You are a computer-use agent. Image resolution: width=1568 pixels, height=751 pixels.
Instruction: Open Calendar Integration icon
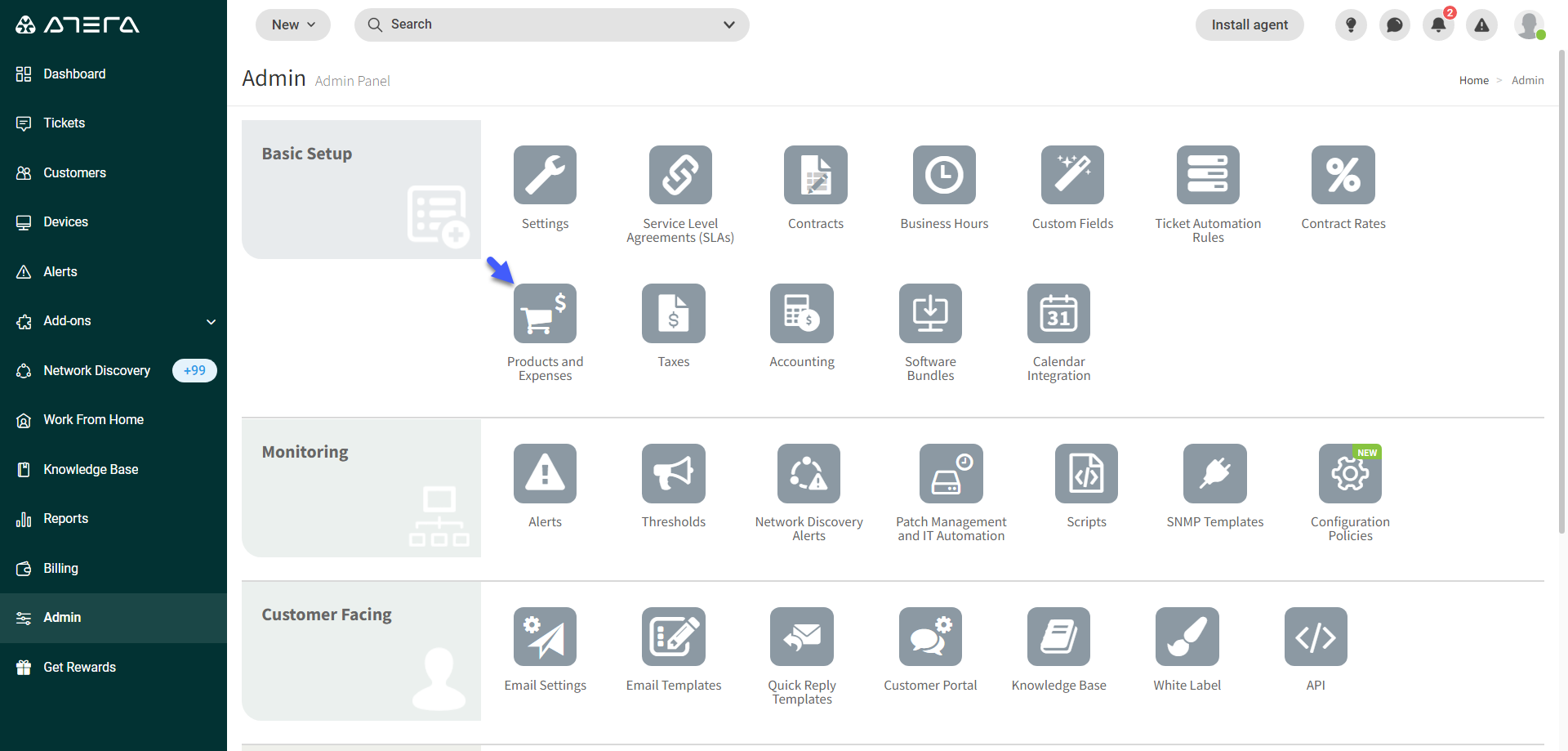(1058, 313)
